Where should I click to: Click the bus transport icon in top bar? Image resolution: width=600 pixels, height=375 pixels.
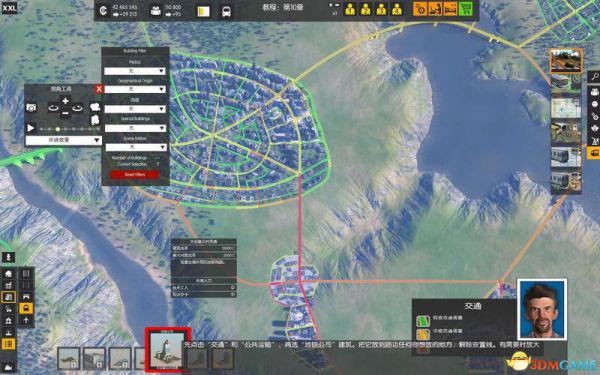226,12
